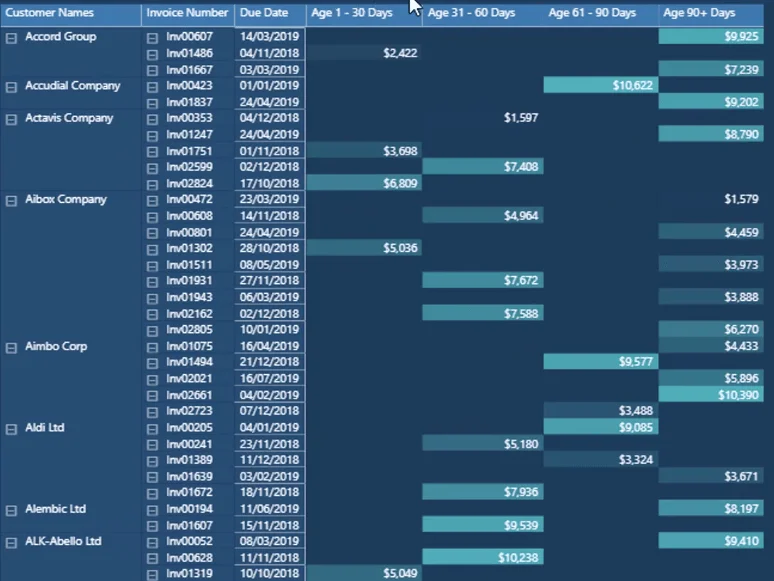Viewport: 774px width, 581px height.
Task: Collapse invoice Inv00608 row
Action: pos(153,217)
